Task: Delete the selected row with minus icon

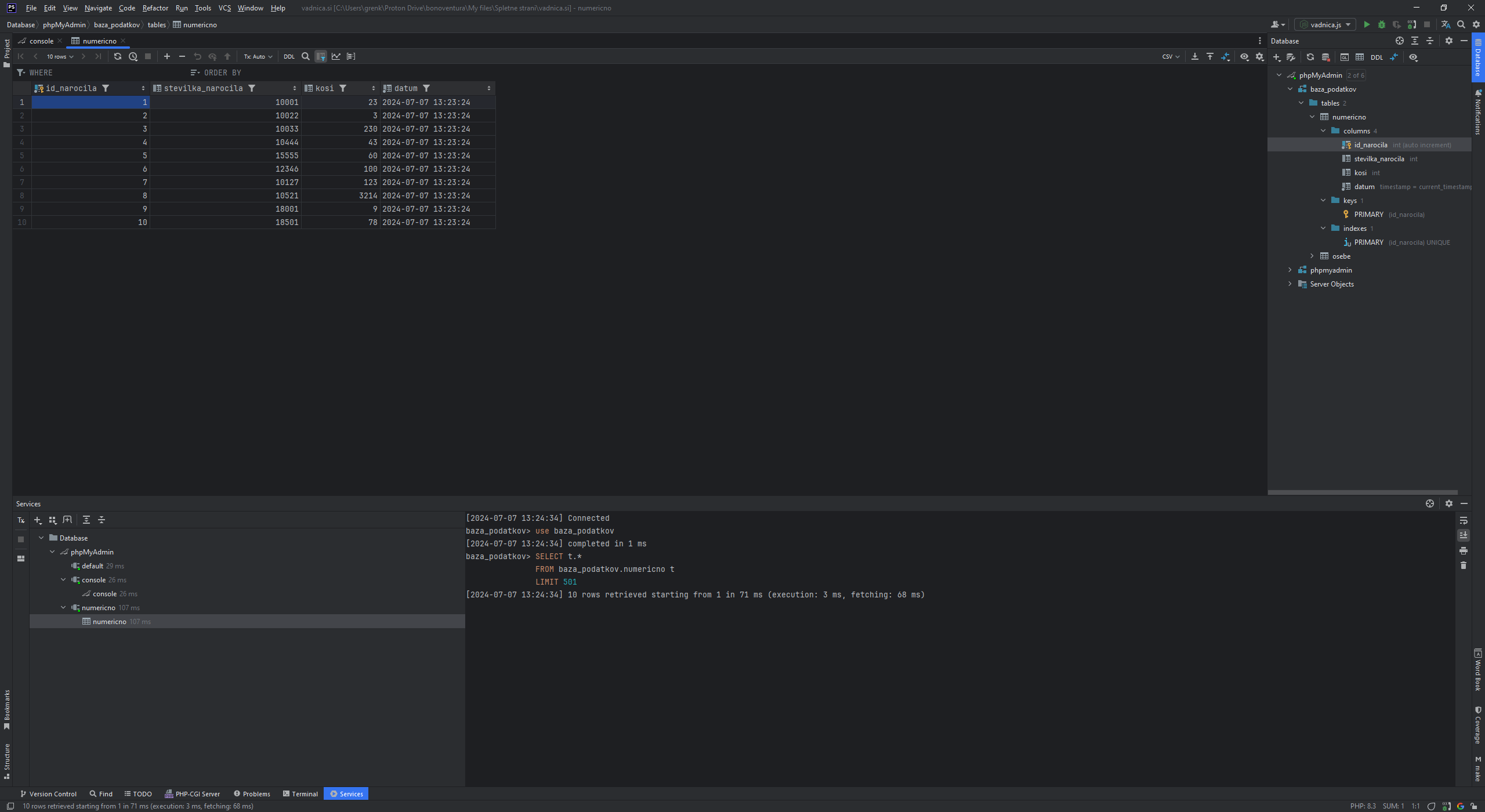Action: (x=182, y=56)
